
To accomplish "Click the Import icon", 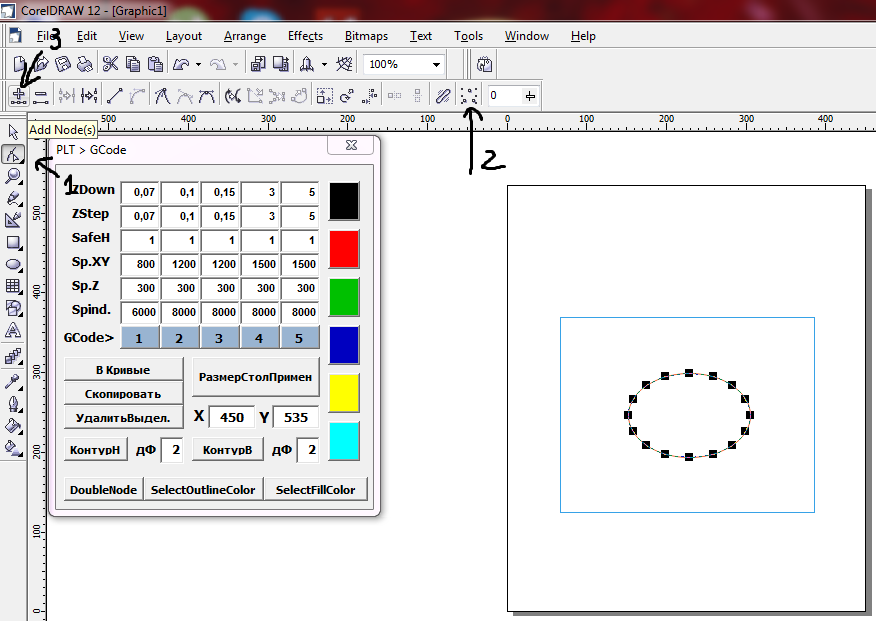I will (x=258, y=64).
